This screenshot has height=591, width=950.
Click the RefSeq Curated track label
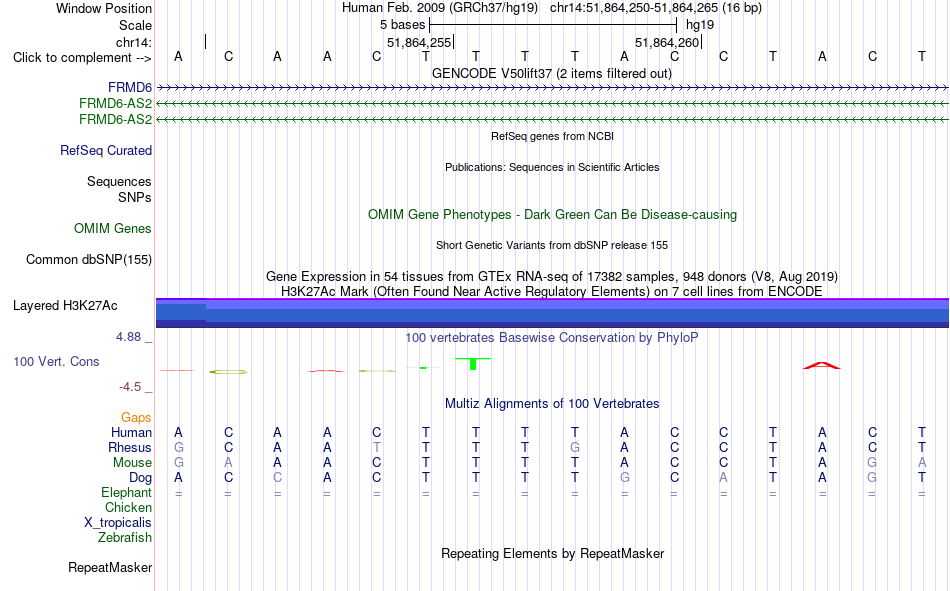click(106, 150)
